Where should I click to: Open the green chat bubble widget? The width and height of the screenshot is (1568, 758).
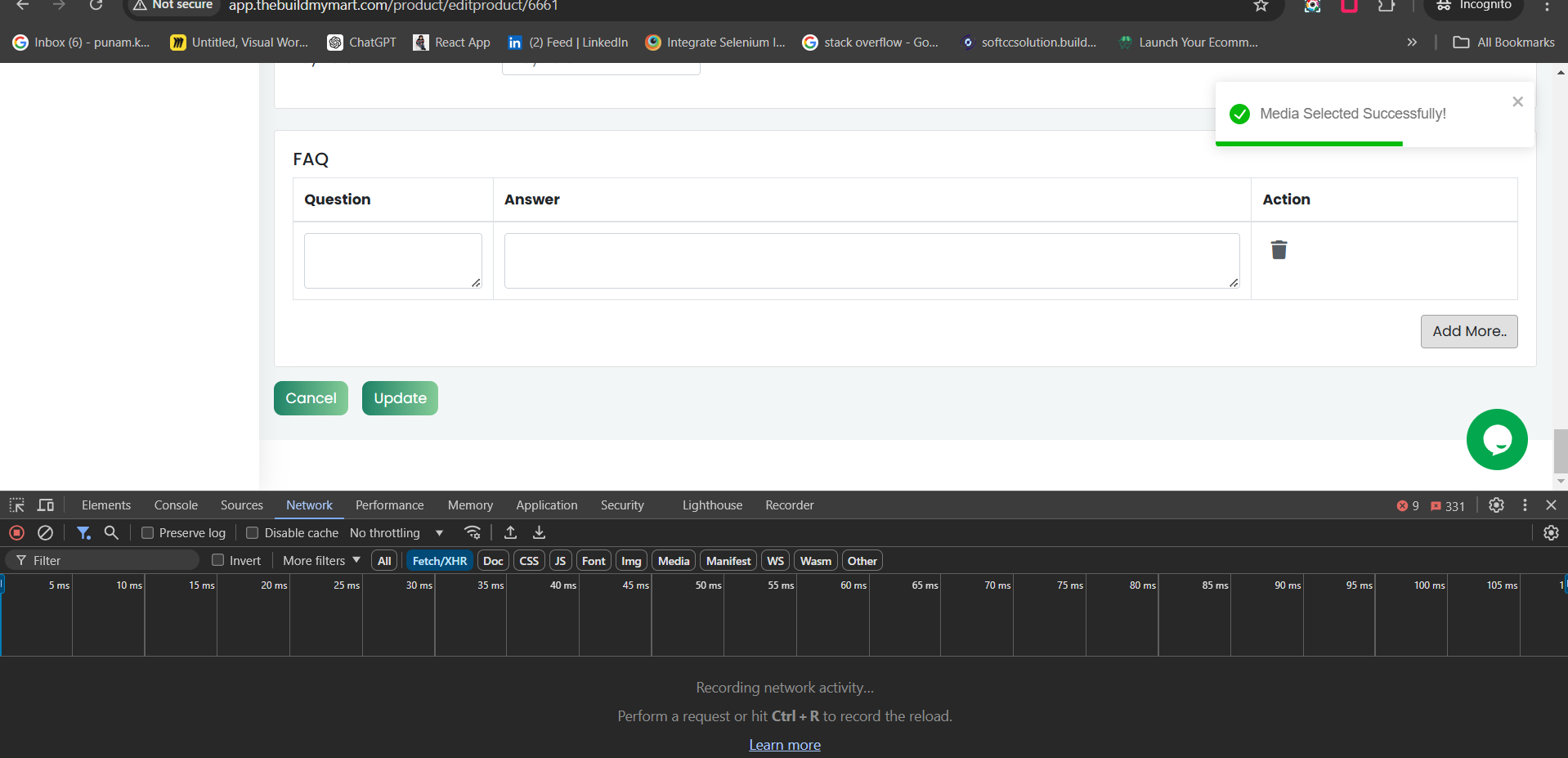(1497, 439)
